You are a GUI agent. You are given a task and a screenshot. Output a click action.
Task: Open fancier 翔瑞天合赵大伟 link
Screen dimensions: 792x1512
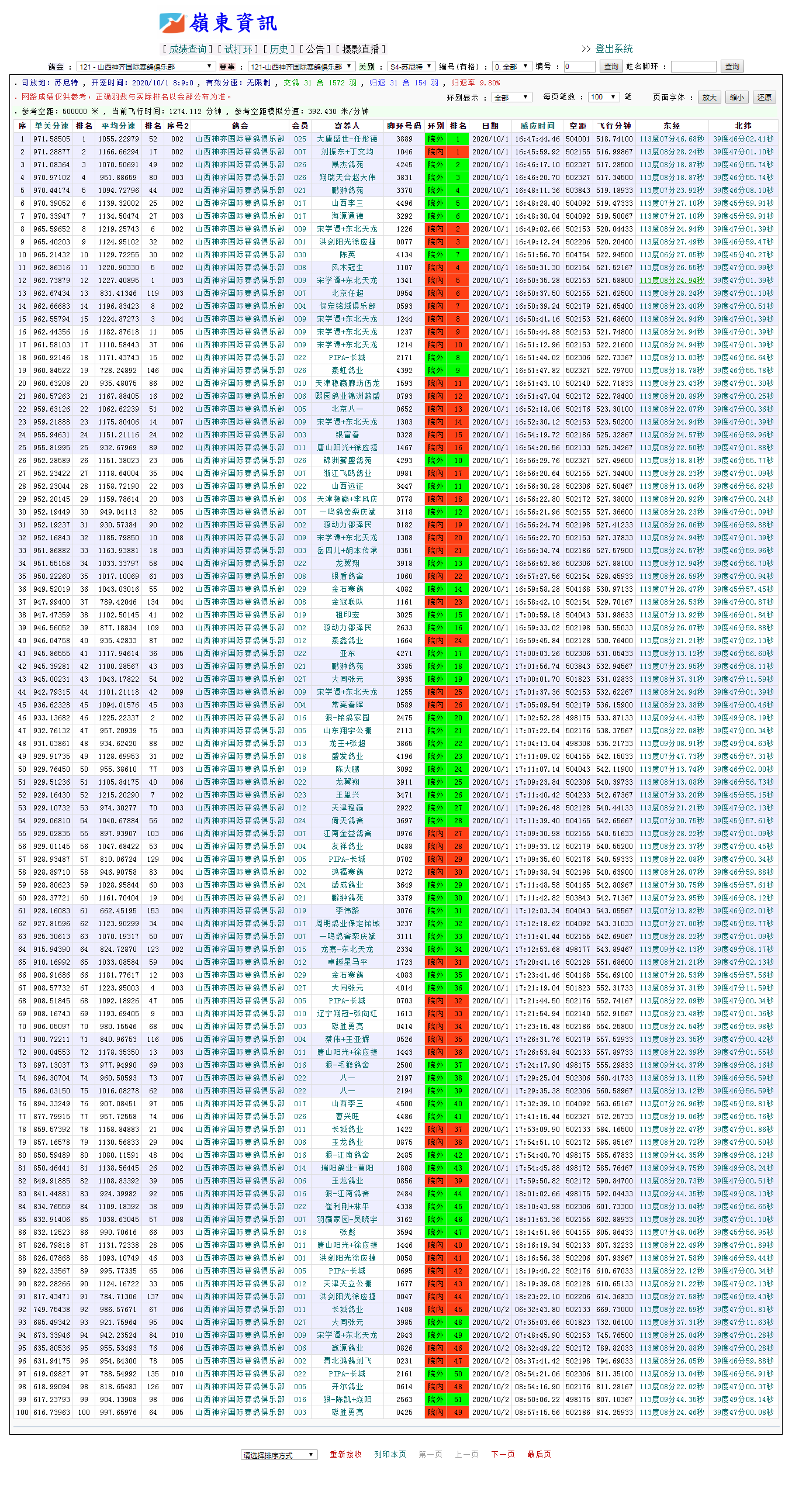347,177
